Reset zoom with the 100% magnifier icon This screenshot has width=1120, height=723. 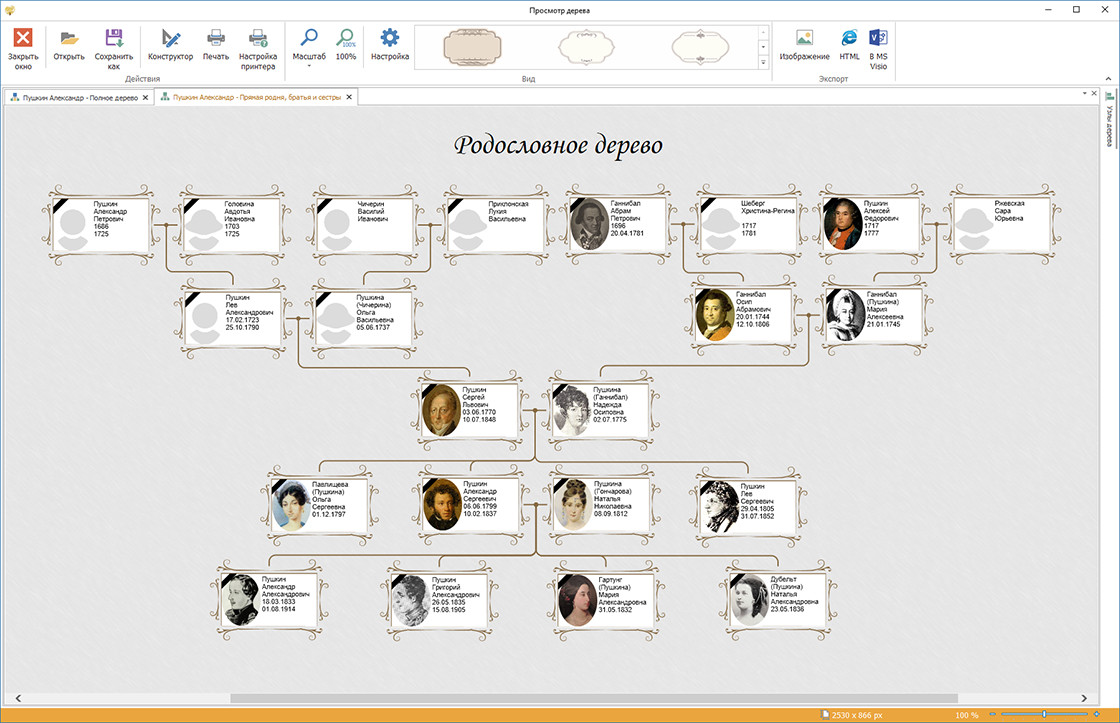coord(346,39)
